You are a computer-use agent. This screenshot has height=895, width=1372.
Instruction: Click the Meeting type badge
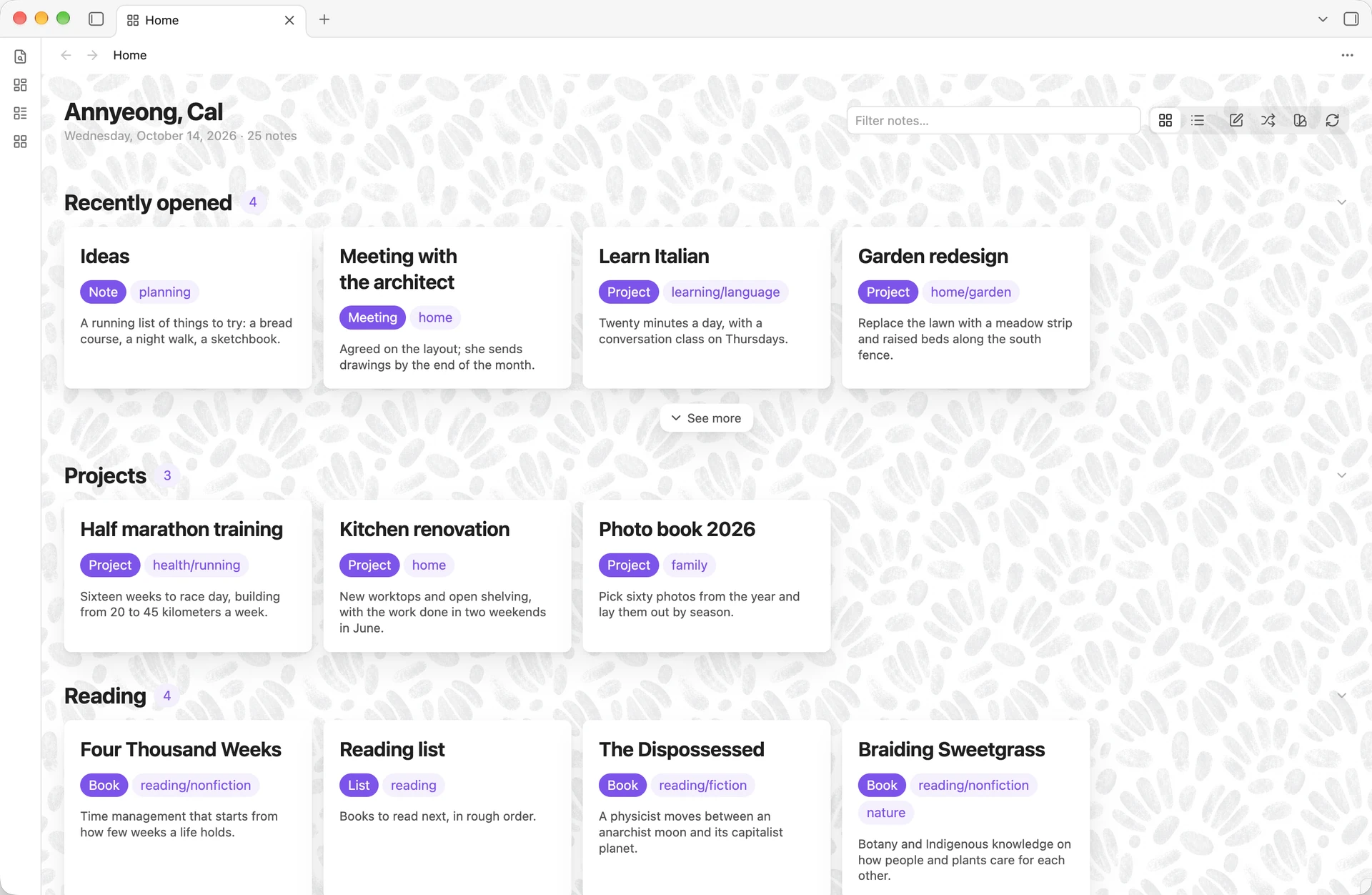[x=372, y=317]
